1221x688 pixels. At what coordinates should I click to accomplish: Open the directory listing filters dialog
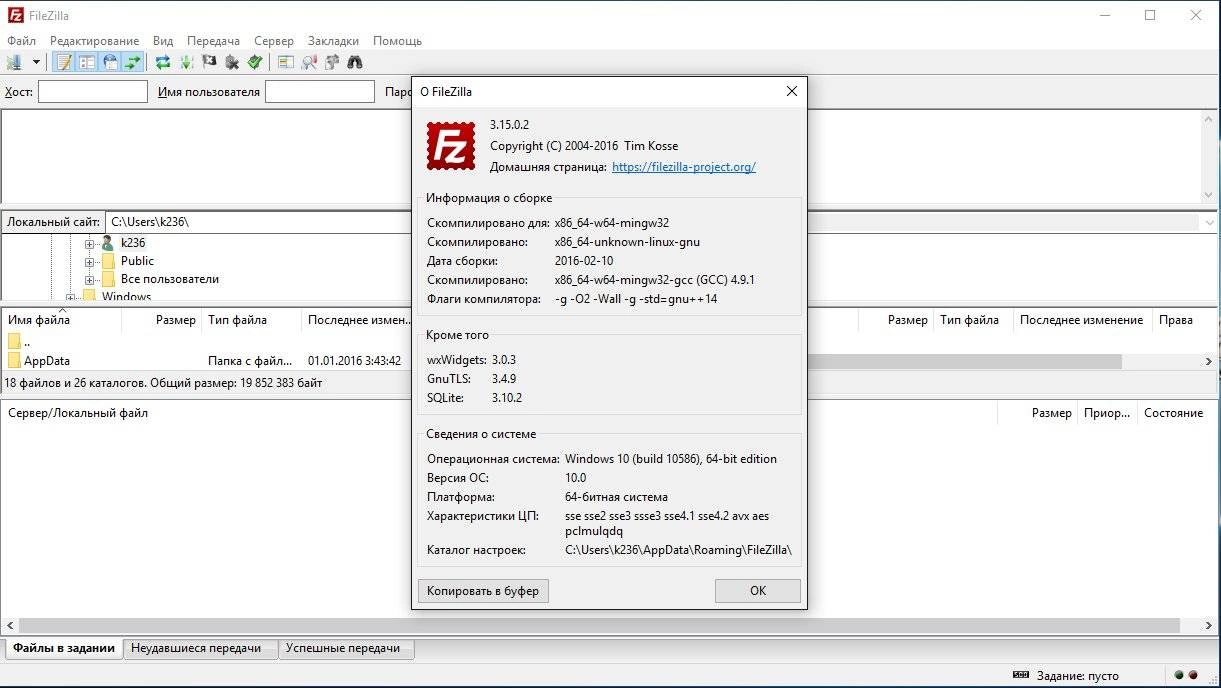click(x=285, y=62)
